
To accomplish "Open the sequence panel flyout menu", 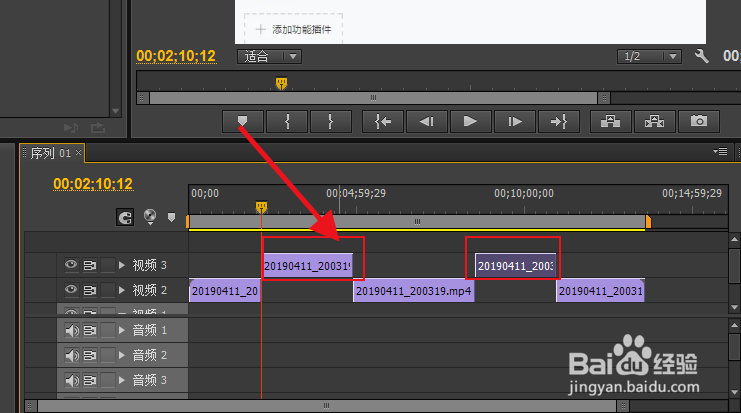I will click(x=720, y=152).
